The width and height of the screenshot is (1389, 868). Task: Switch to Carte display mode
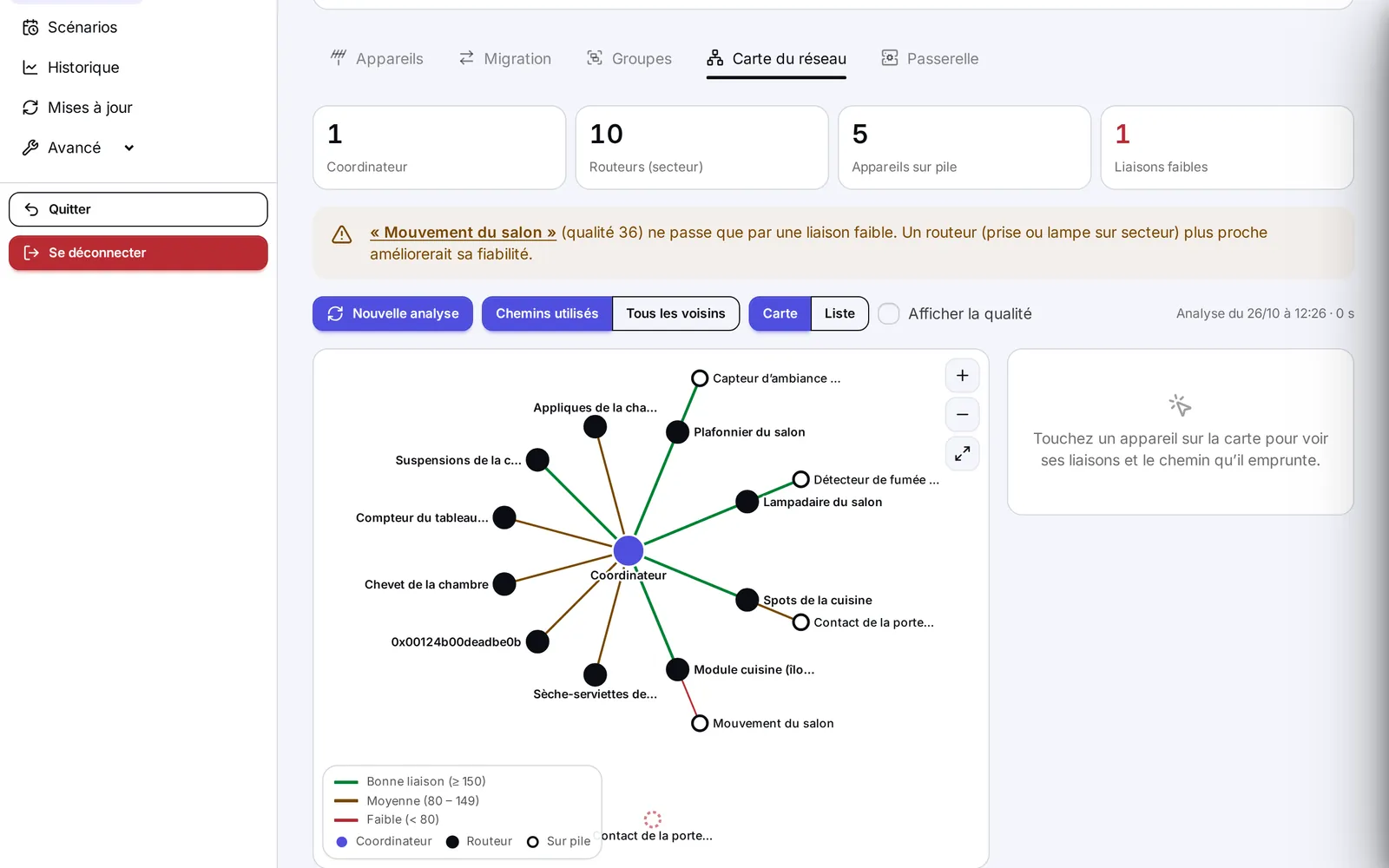(780, 313)
